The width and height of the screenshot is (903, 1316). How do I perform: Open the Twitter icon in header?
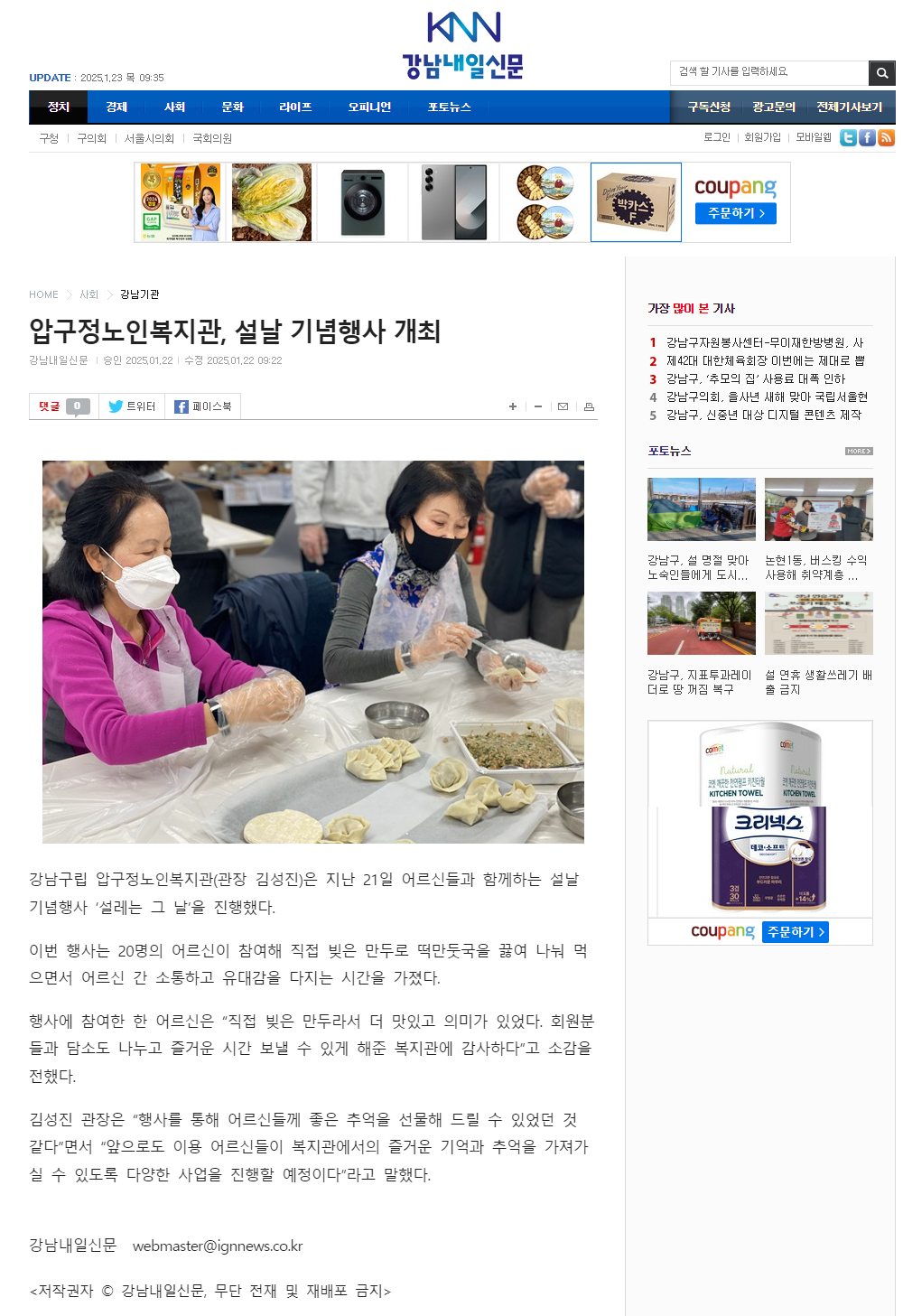tap(848, 137)
